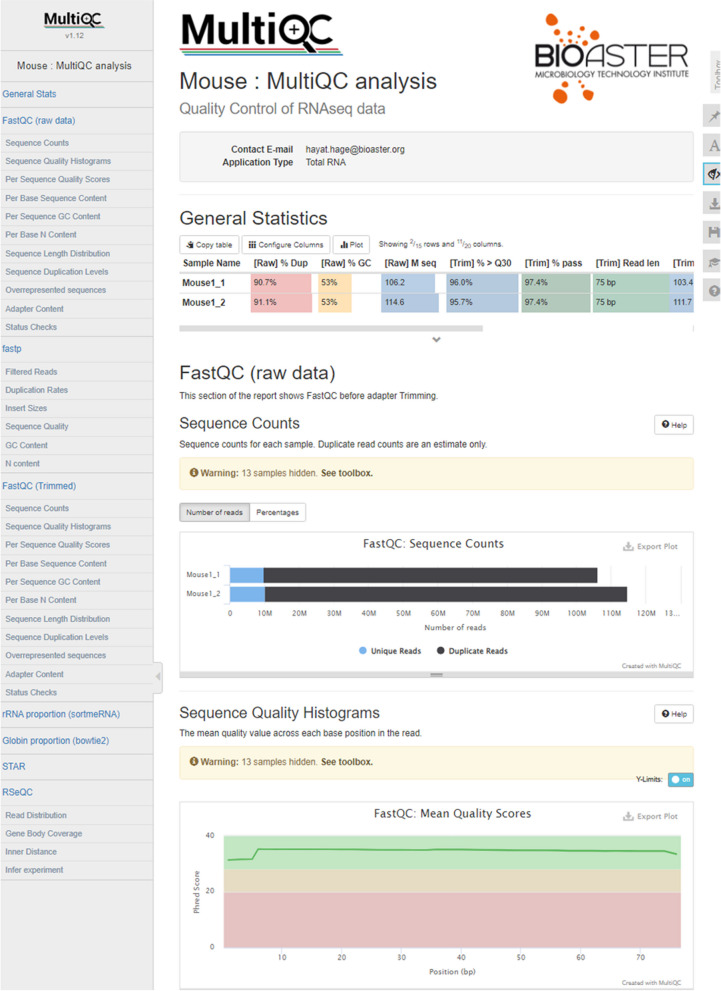Open Trimmed Overrepresented sequences link
Image resolution: width=721 pixels, height=991 pixels.
(56, 655)
